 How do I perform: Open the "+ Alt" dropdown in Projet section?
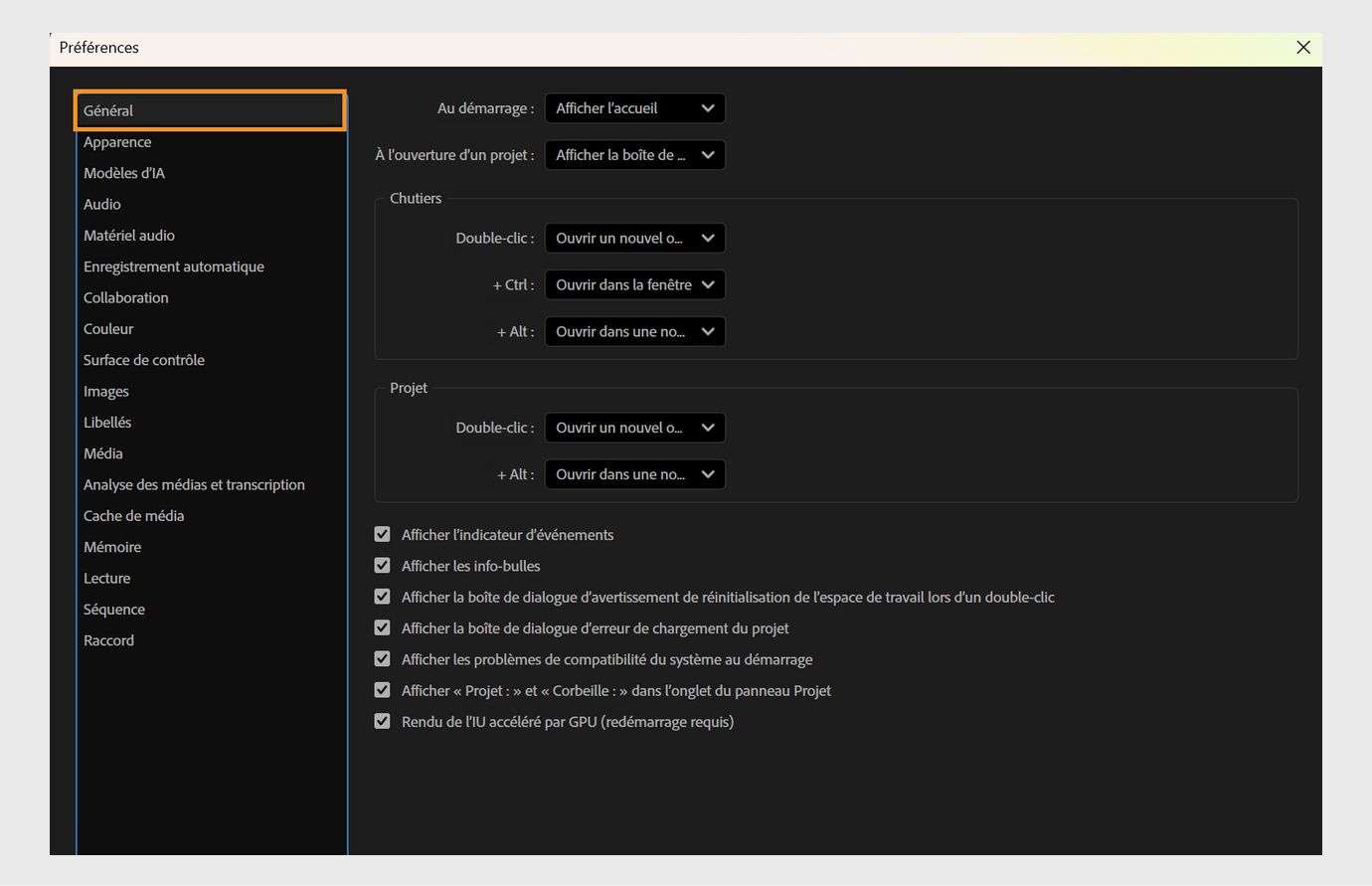click(634, 474)
